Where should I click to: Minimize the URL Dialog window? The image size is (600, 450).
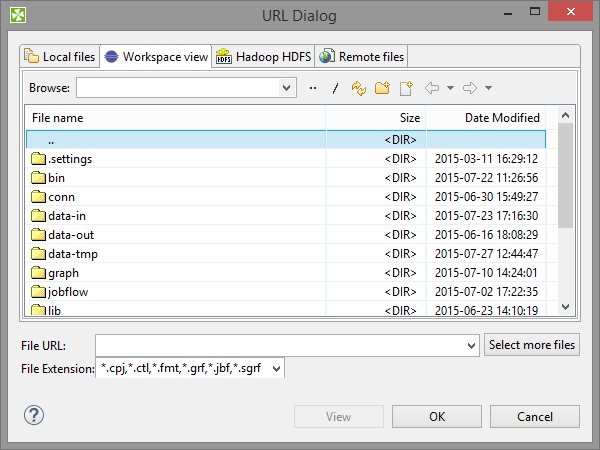click(508, 13)
